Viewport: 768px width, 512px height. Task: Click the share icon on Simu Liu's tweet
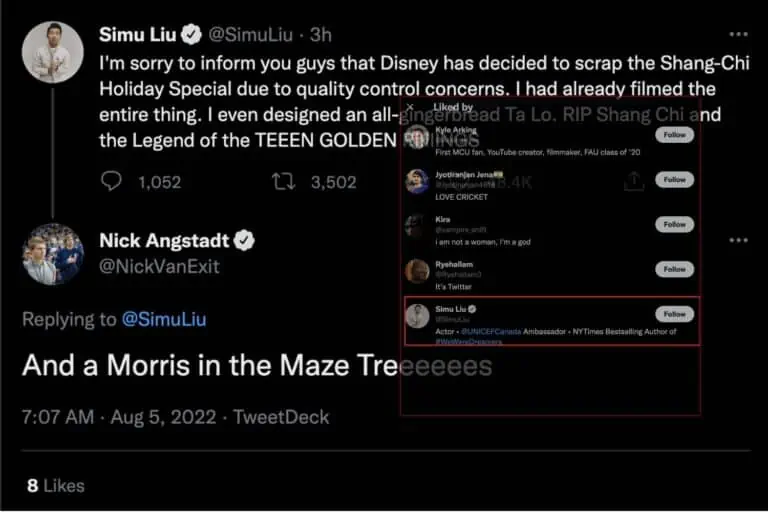click(x=633, y=181)
